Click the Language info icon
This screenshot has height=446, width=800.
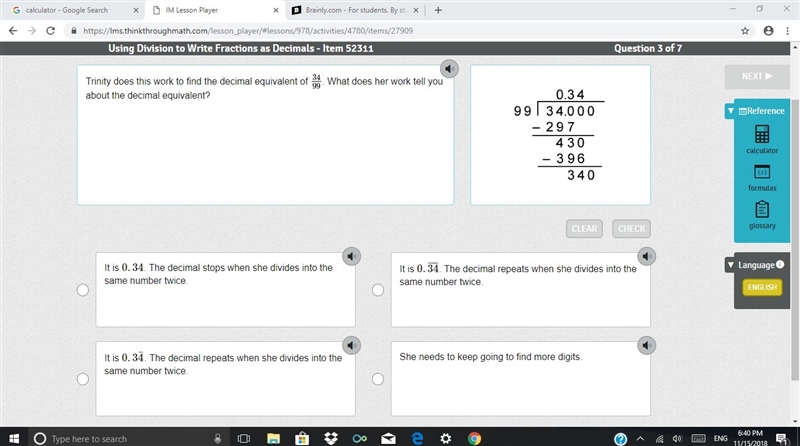[x=780, y=264]
